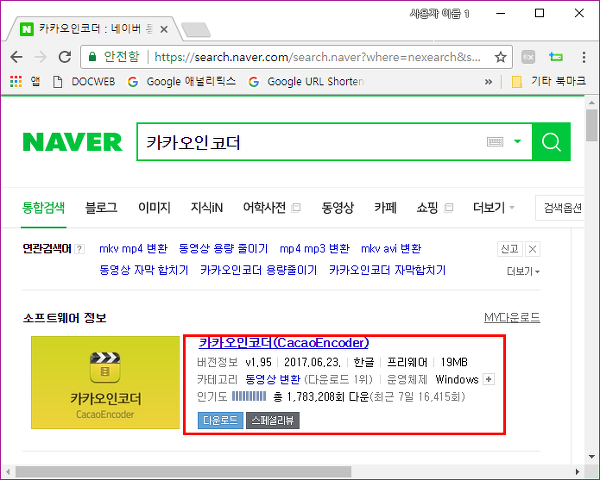The height and width of the screenshot is (480, 600).
Task: Search related term 동영상 자막 합치기
Action: click(x=144, y=270)
